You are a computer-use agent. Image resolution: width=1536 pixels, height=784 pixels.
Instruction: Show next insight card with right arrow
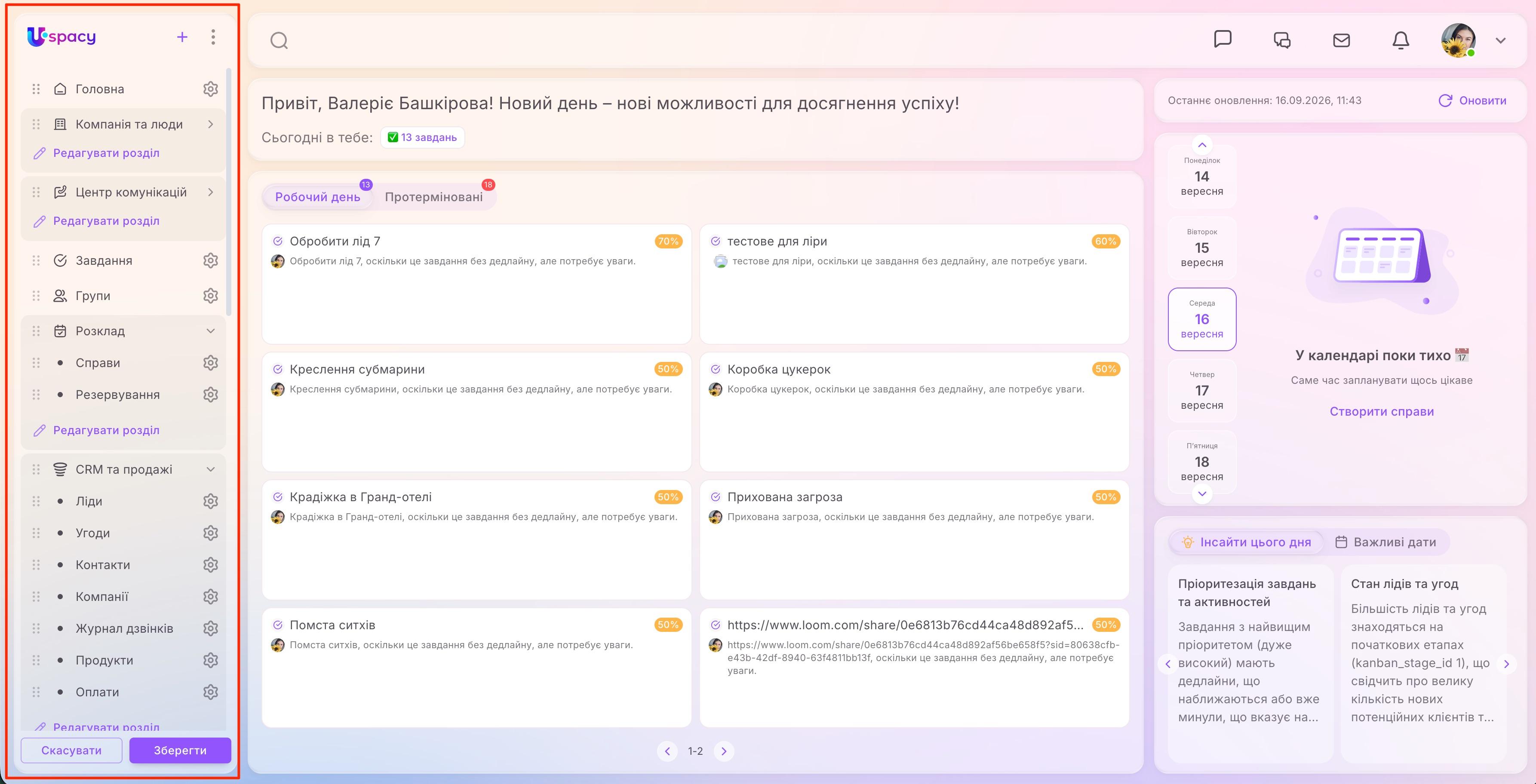(1507, 664)
